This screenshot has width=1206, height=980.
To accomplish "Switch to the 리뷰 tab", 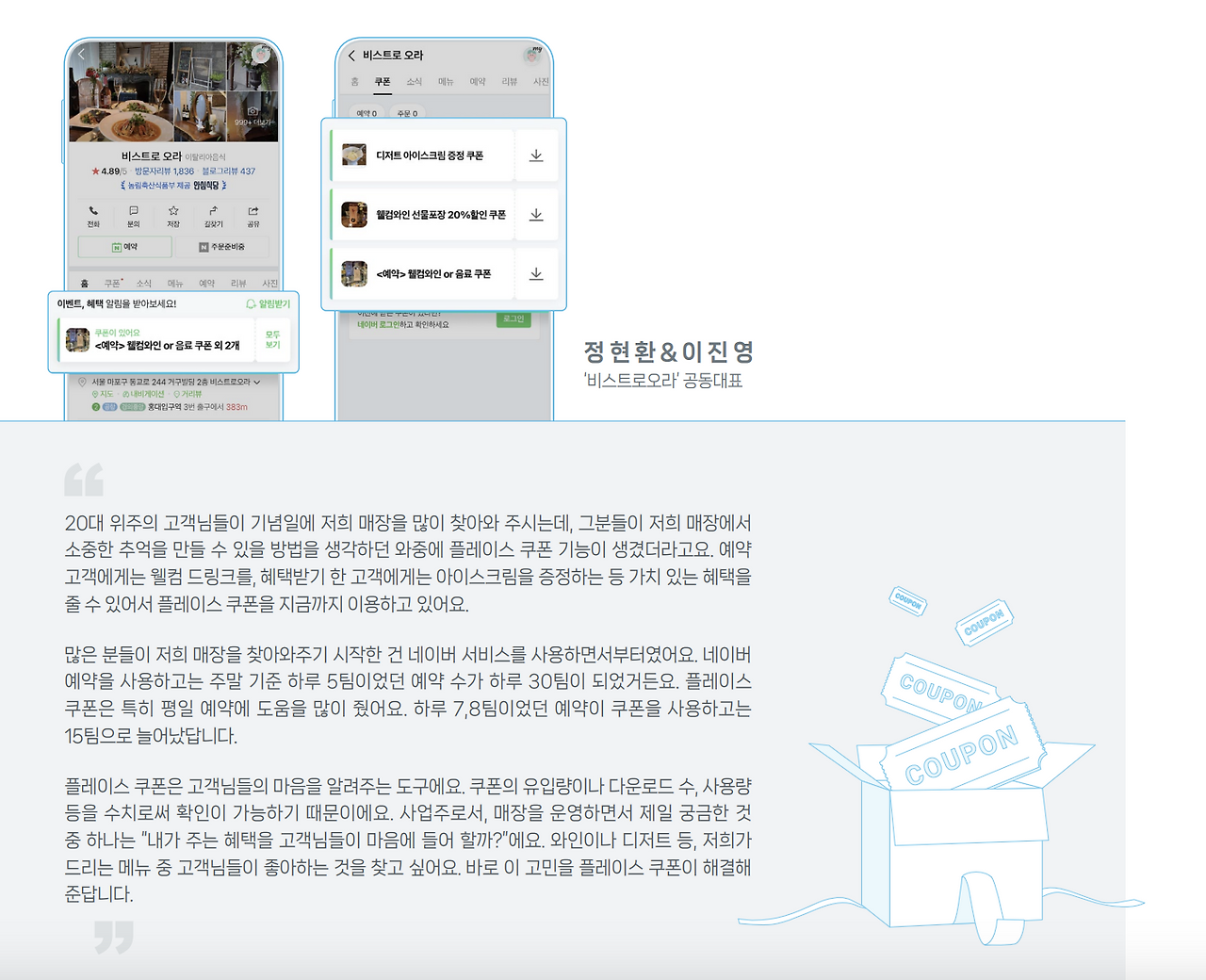I will coord(510,81).
